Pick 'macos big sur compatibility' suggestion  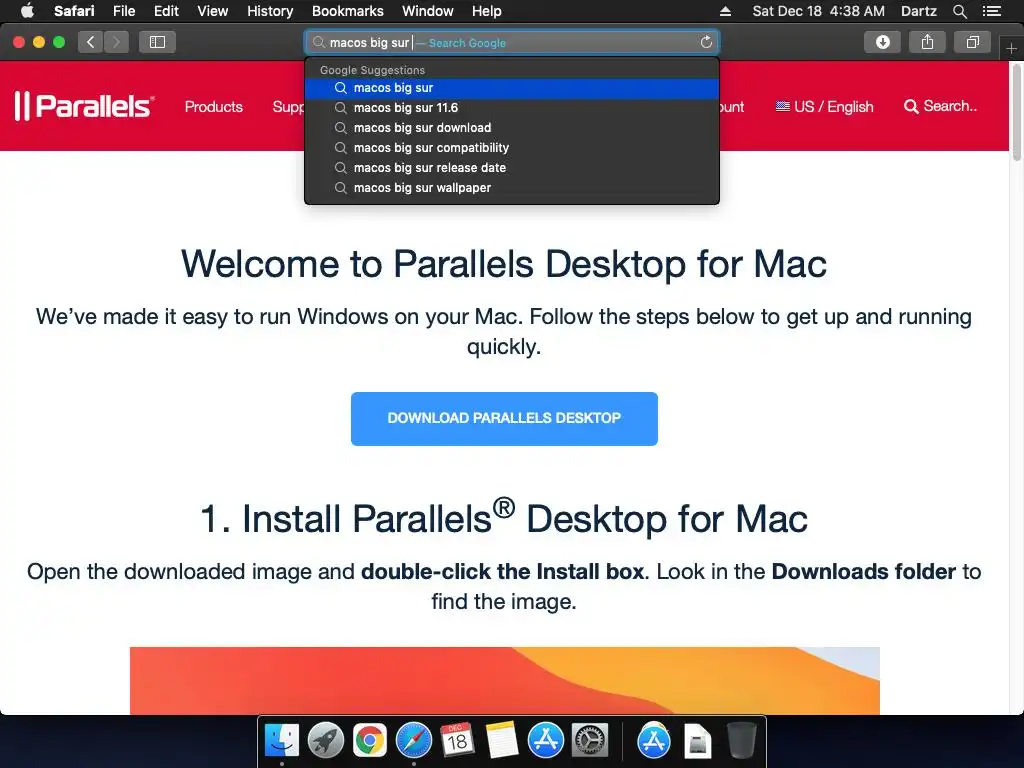click(512, 148)
